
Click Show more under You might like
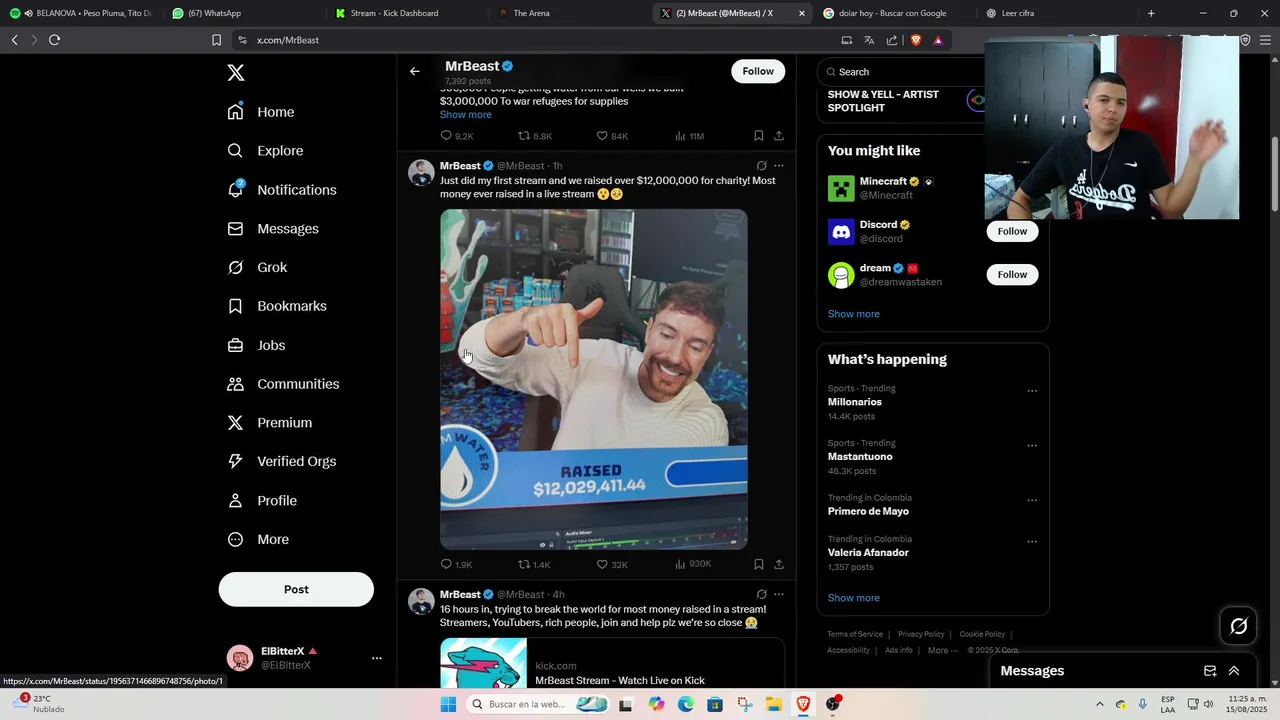point(854,314)
